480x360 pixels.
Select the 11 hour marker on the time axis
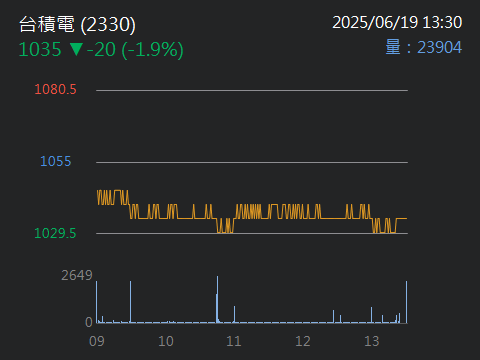[x=234, y=341]
